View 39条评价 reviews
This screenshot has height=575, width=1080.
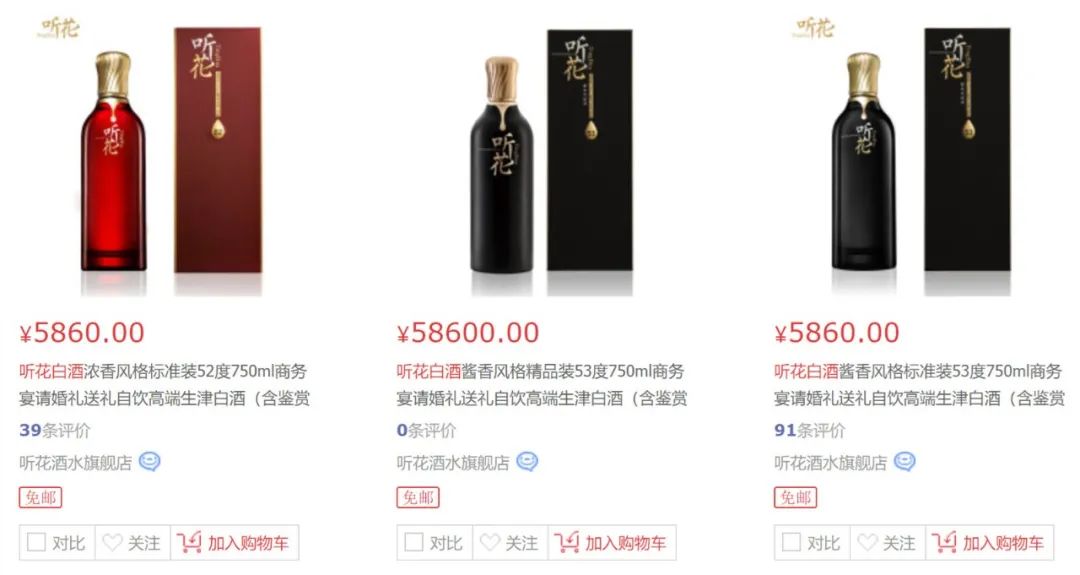(54, 430)
